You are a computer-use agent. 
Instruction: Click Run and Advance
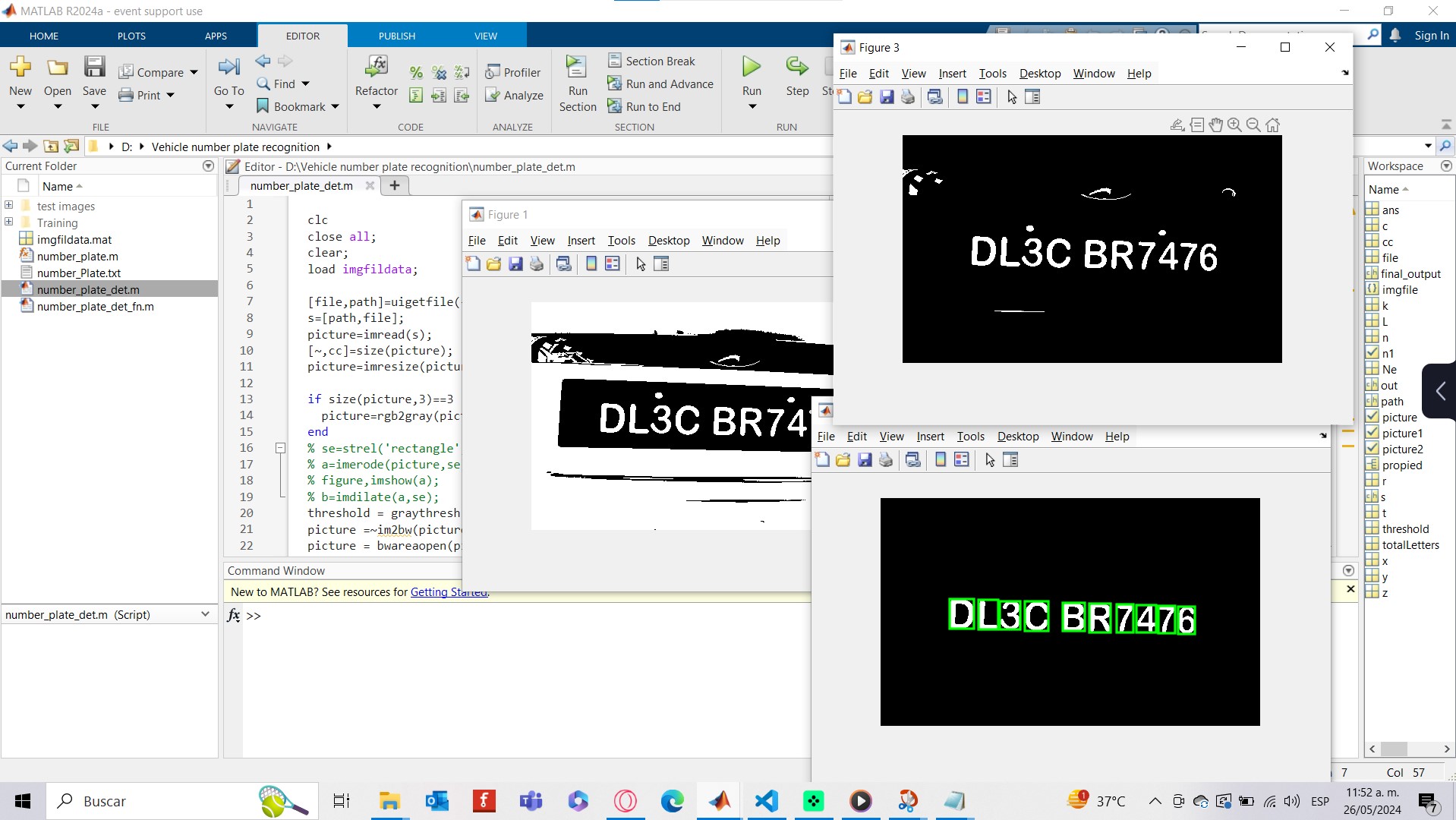tap(660, 84)
